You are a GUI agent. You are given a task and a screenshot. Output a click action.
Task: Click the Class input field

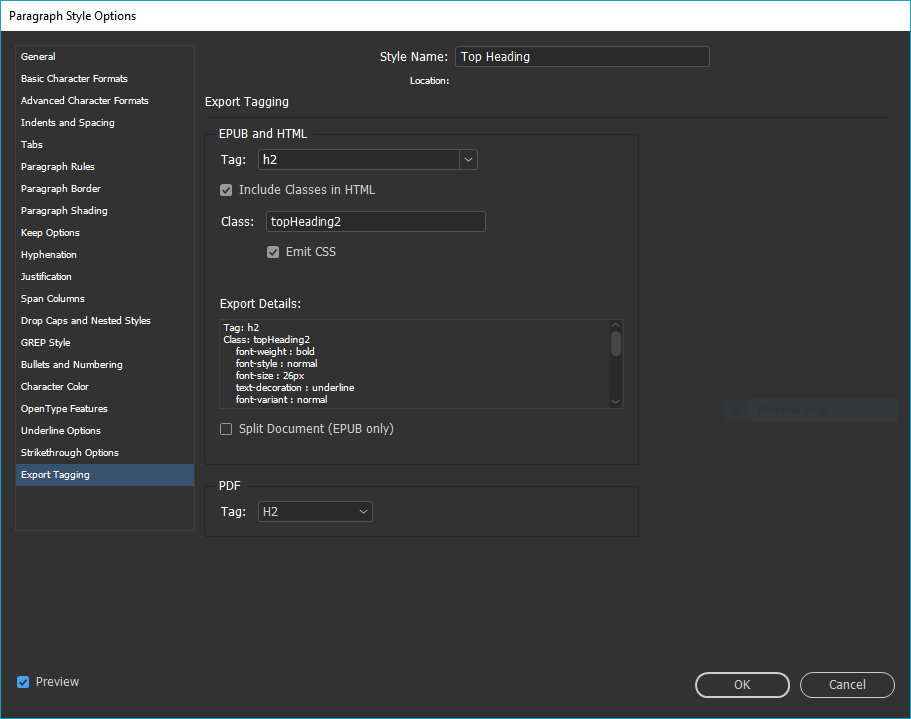coord(375,221)
